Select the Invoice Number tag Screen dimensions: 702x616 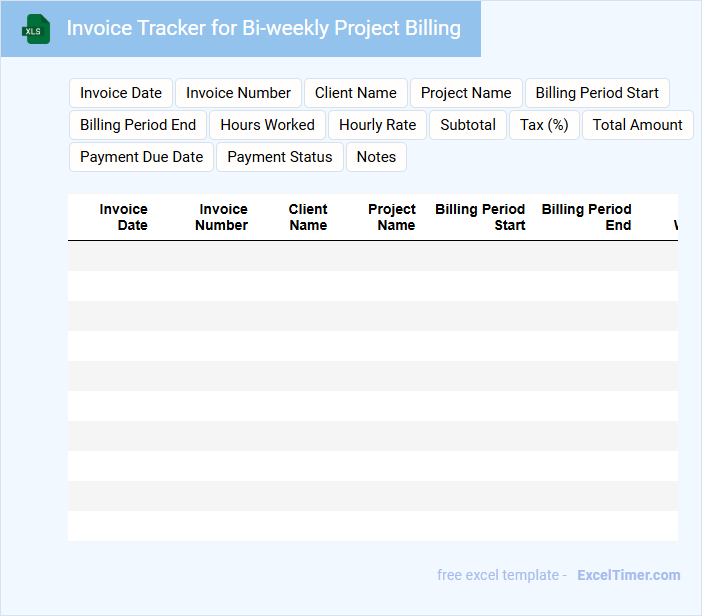pos(238,93)
